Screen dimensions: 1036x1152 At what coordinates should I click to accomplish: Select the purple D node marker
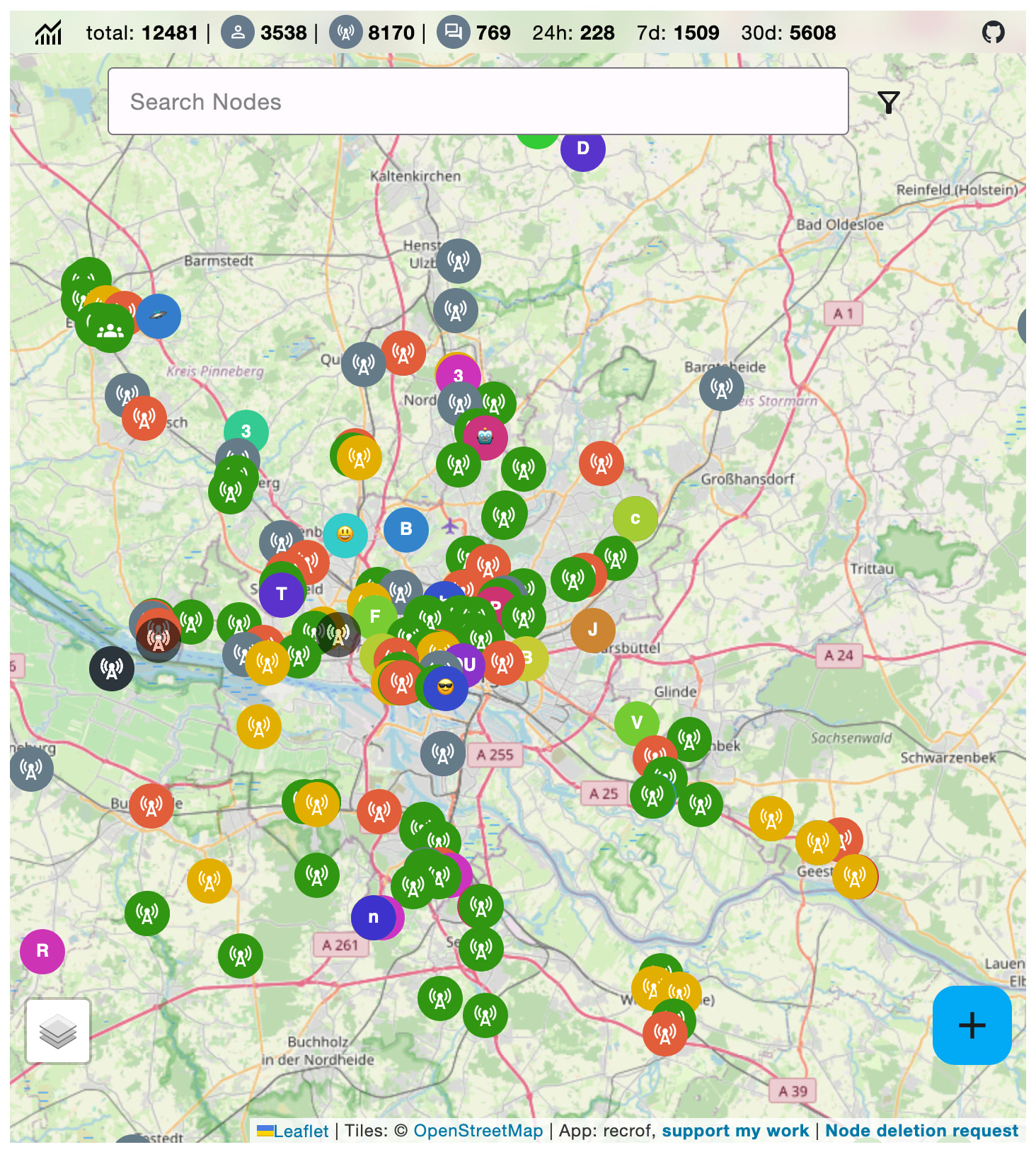[583, 150]
